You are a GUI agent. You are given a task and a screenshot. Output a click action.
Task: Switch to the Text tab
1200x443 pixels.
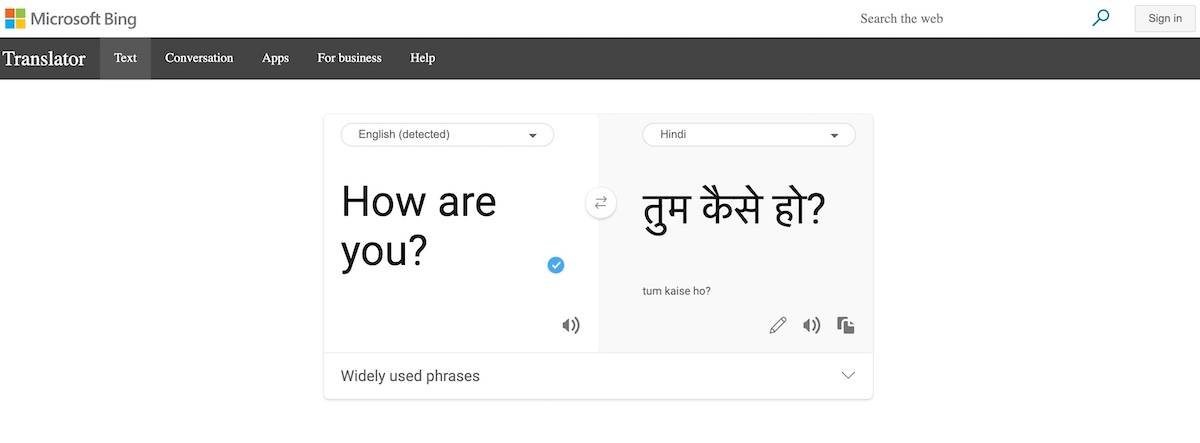pyautogui.click(x=125, y=58)
